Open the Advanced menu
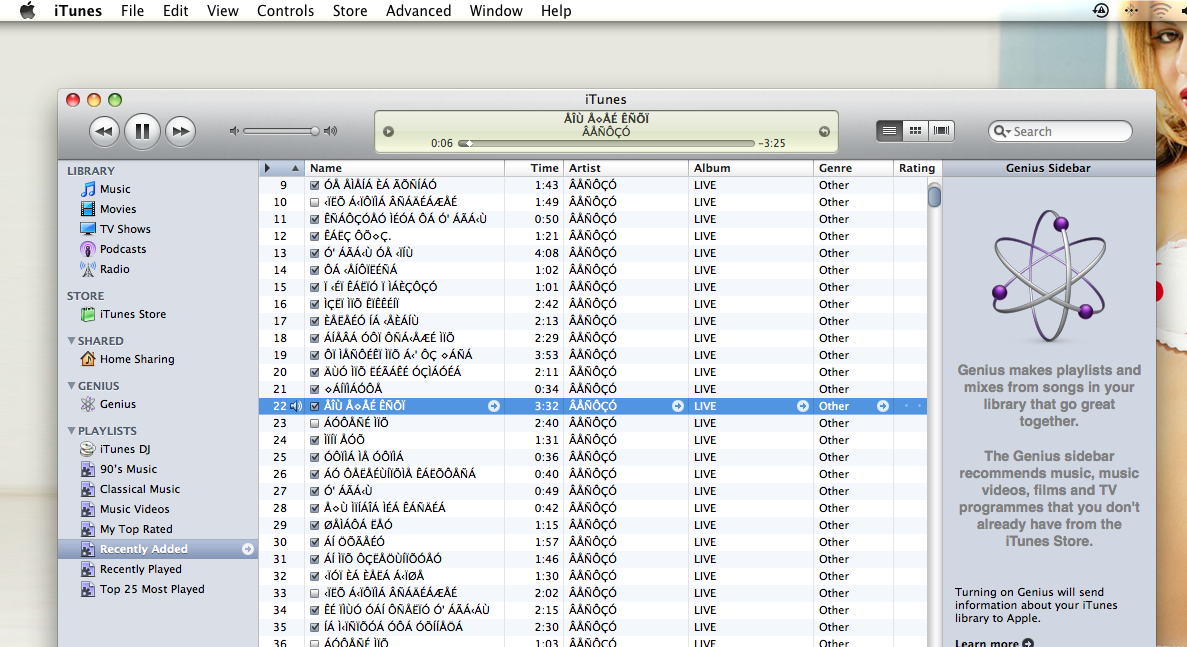The width and height of the screenshot is (1187, 647). (419, 11)
